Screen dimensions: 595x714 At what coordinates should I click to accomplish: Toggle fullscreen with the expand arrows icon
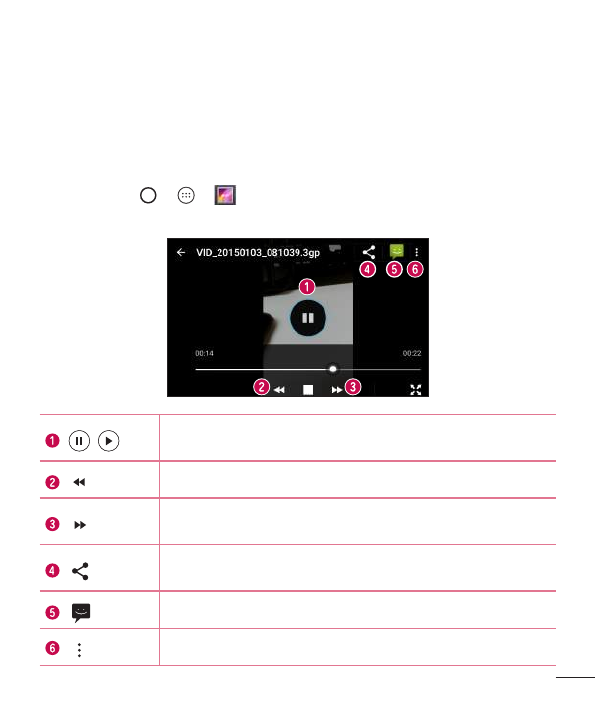pos(416,390)
